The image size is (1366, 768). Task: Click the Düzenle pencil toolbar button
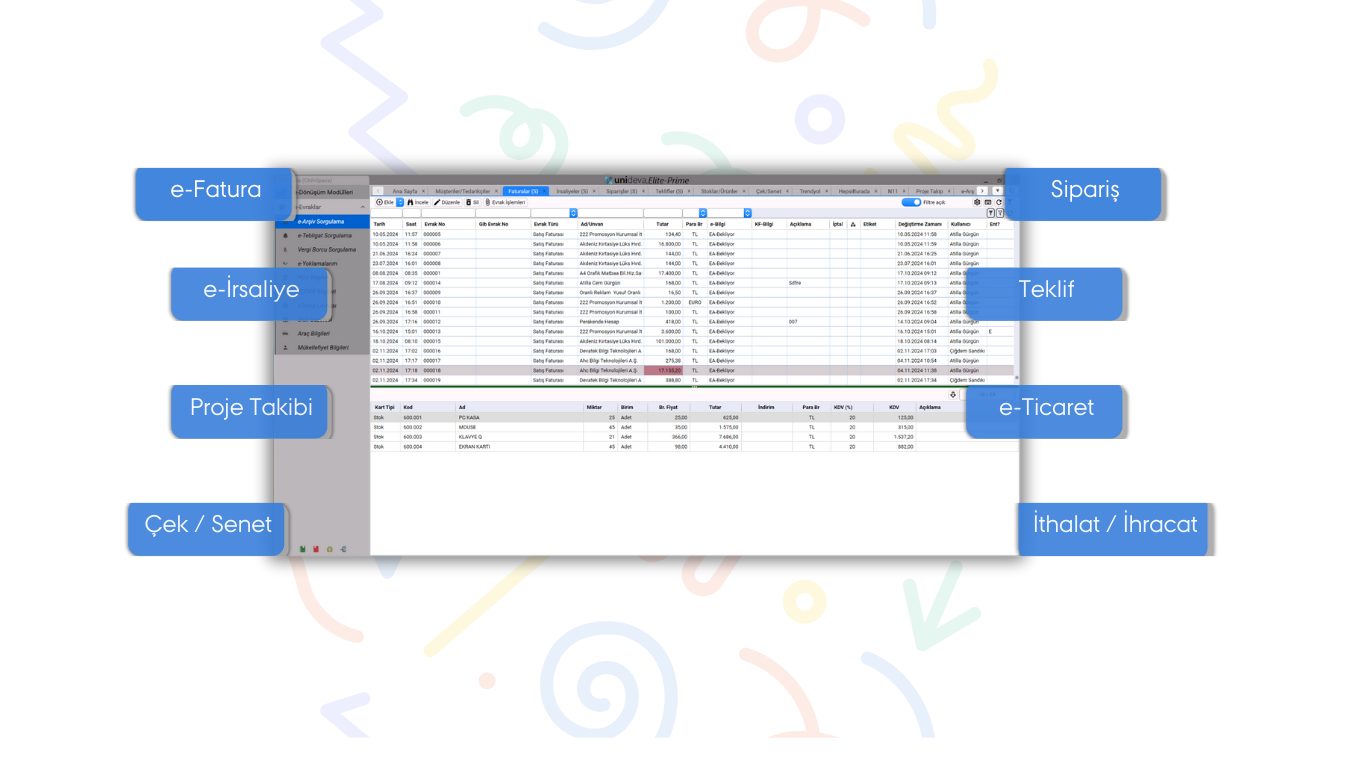[x=446, y=202]
